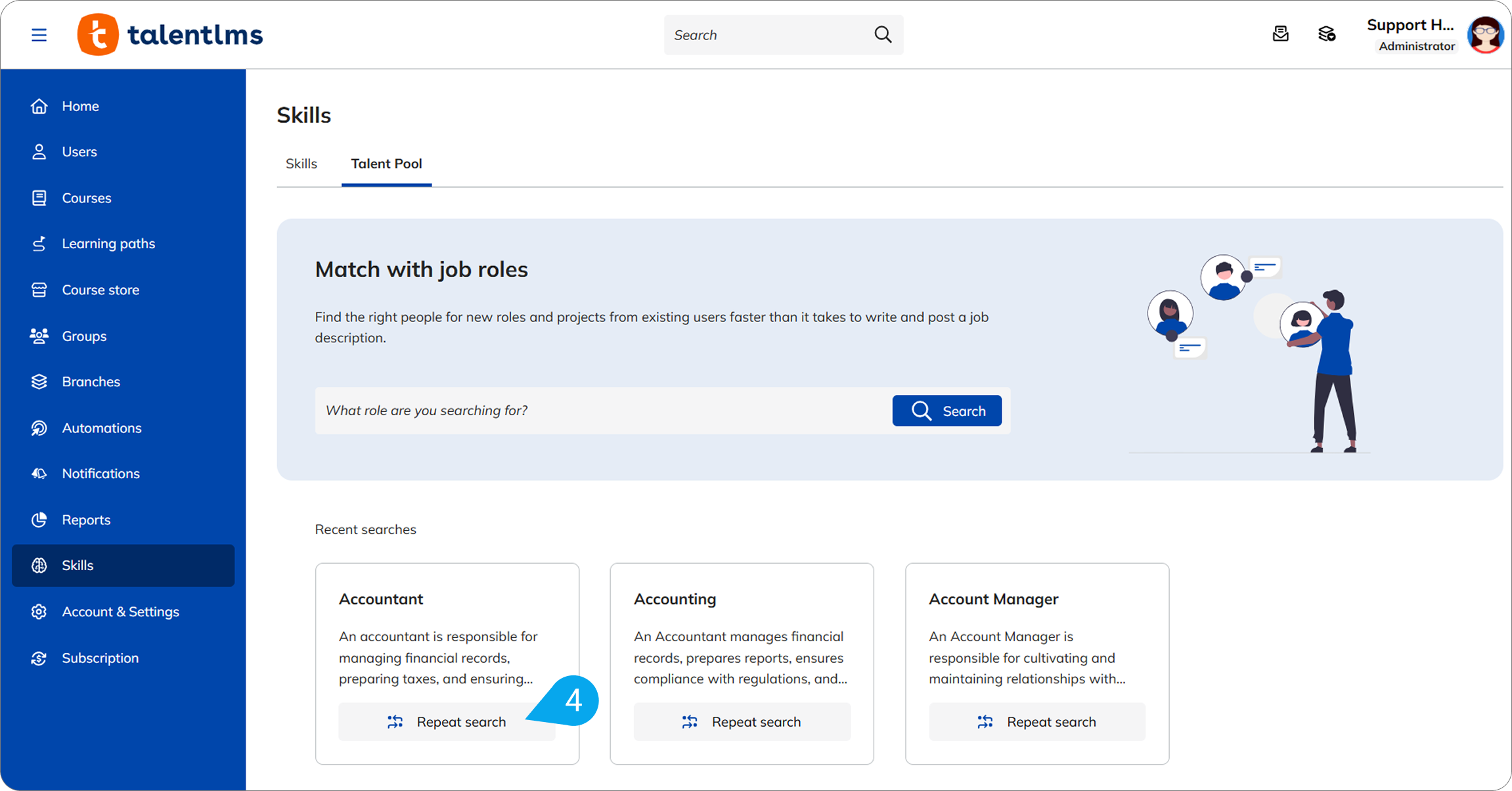Repeat search for Account Manager
Screen dimensions: 1512x791
tap(1036, 722)
